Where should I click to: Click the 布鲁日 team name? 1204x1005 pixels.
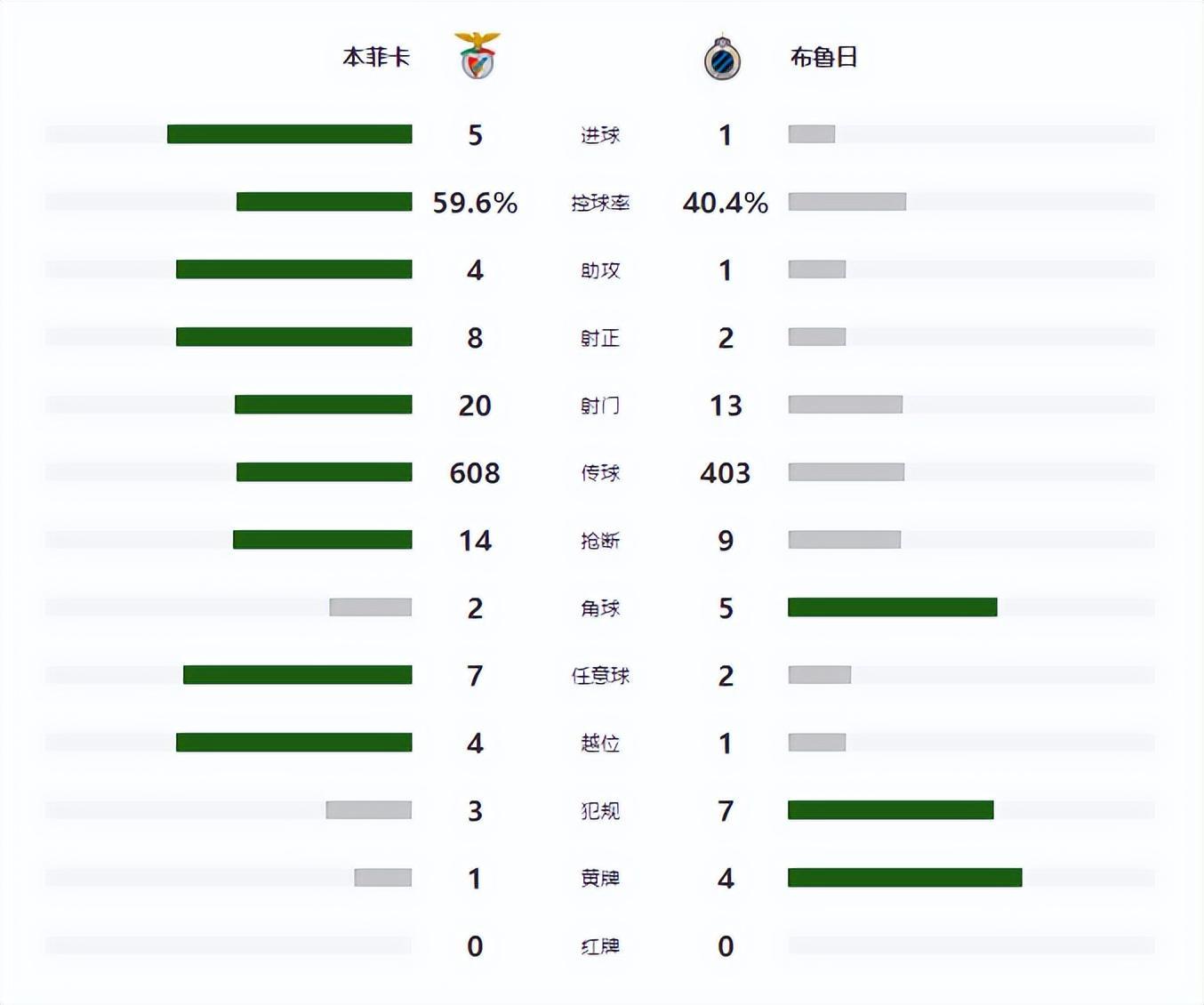823,57
